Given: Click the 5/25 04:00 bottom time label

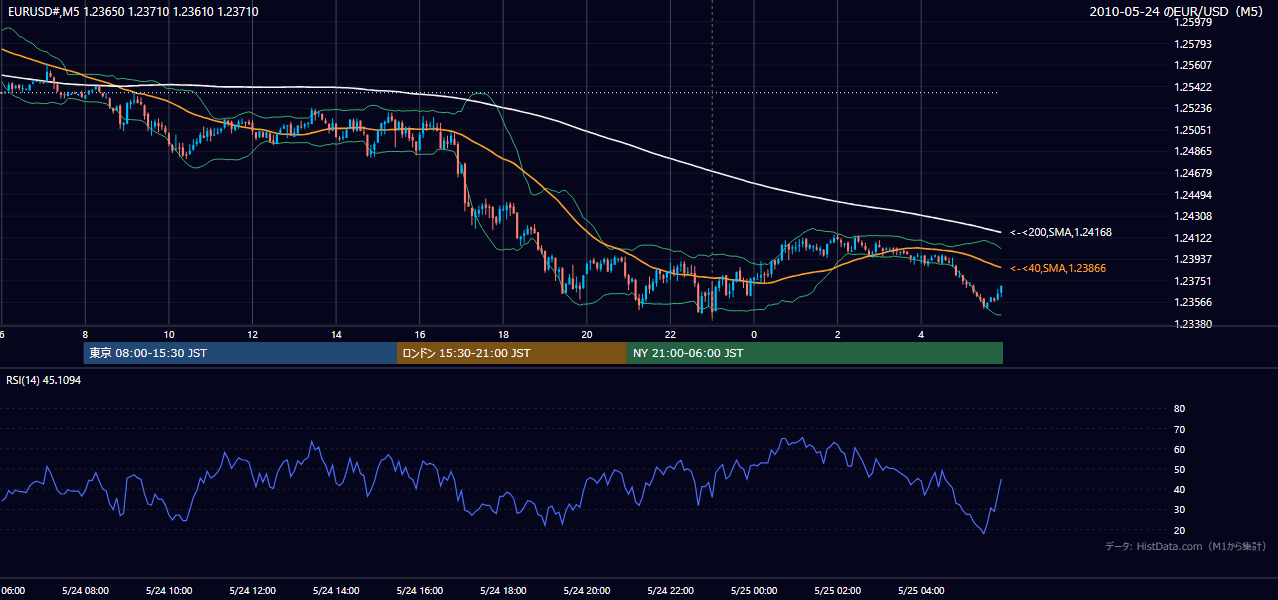Looking at the screenshot, I should point(921,590).
